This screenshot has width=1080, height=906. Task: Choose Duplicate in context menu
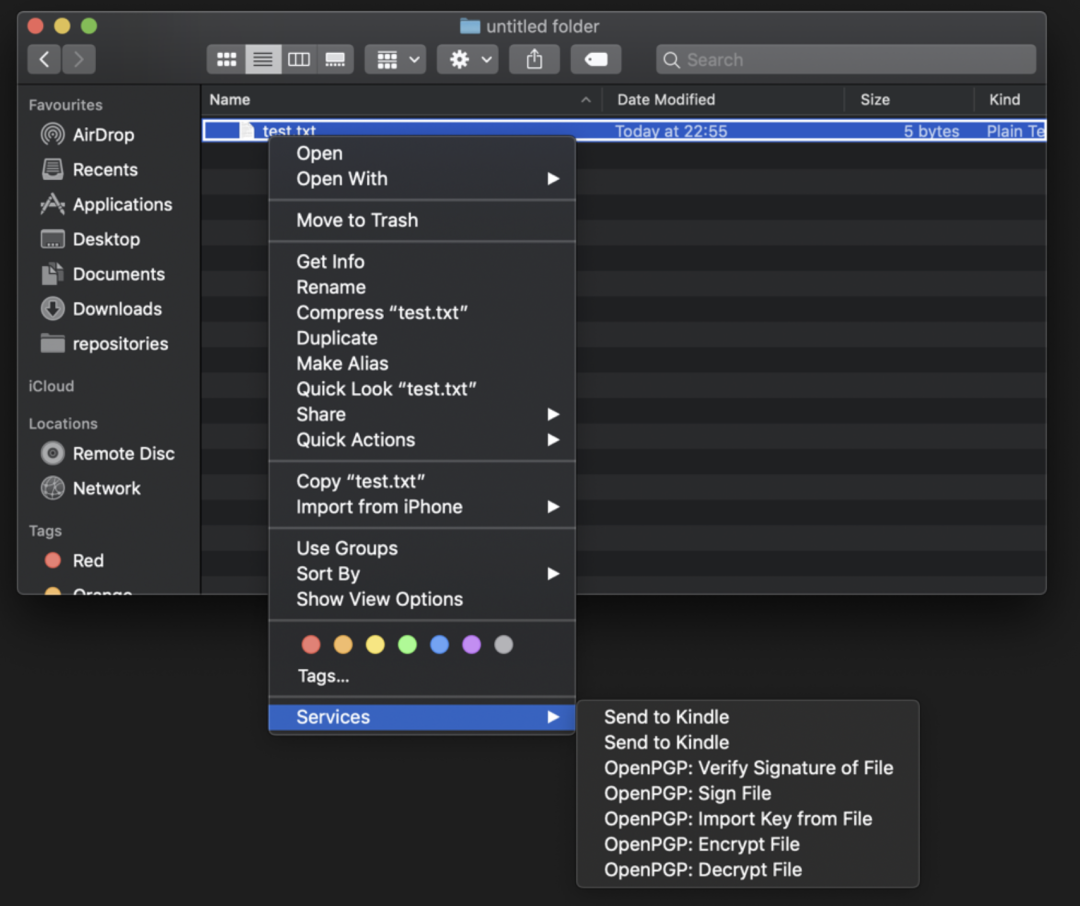[x=422, y=338]
